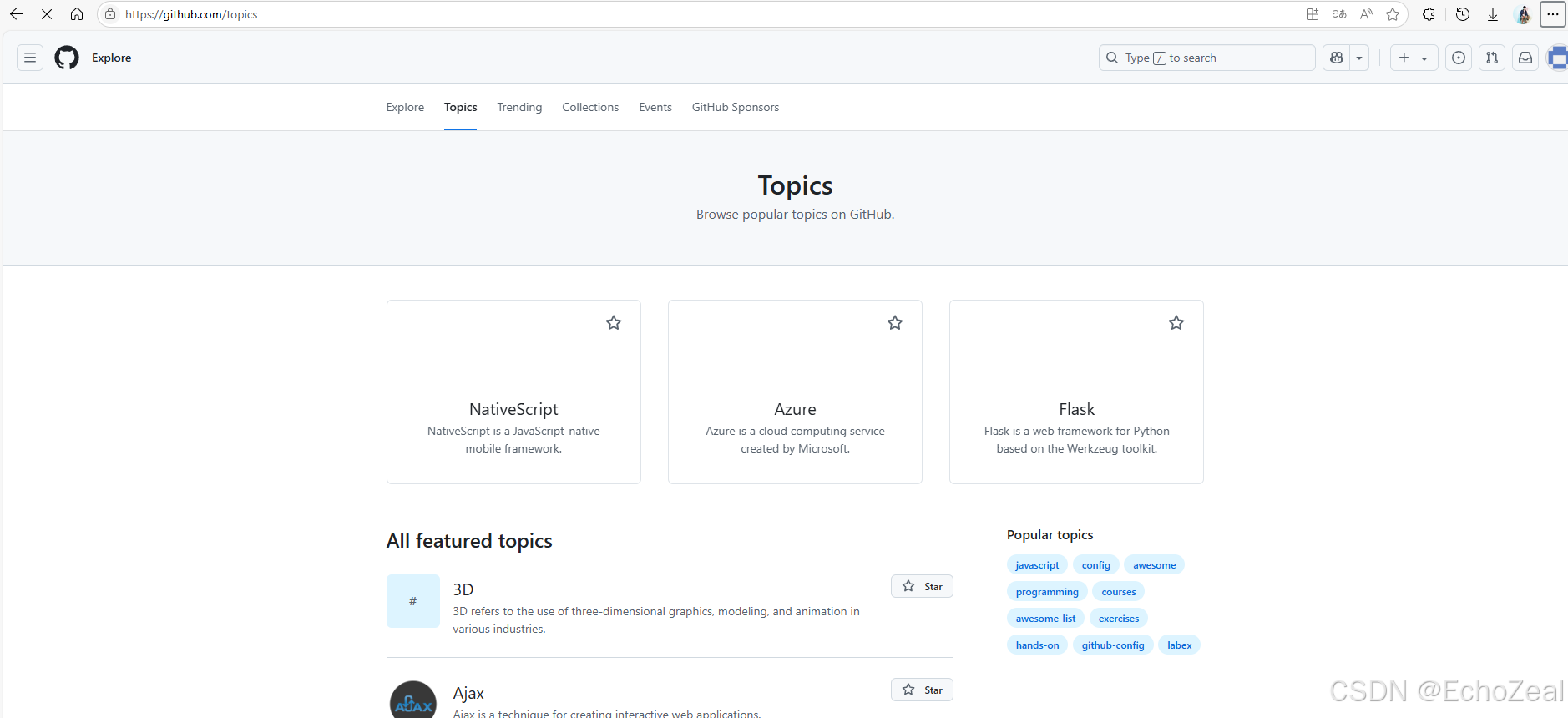Click the Explore header label
Screen dimensions: 1568x718
tap(111, 58)
